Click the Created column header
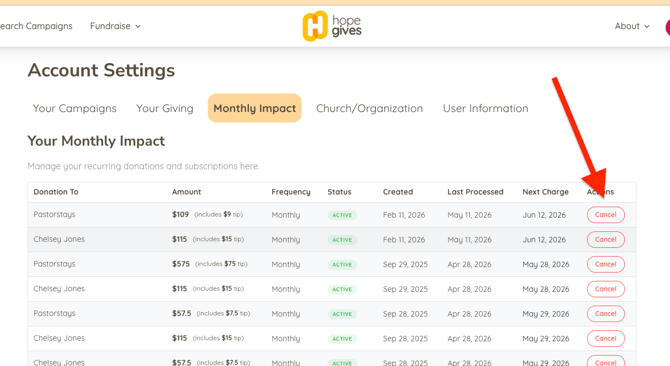This screenshot has width=670, height=366. click(x=398, y=192)
